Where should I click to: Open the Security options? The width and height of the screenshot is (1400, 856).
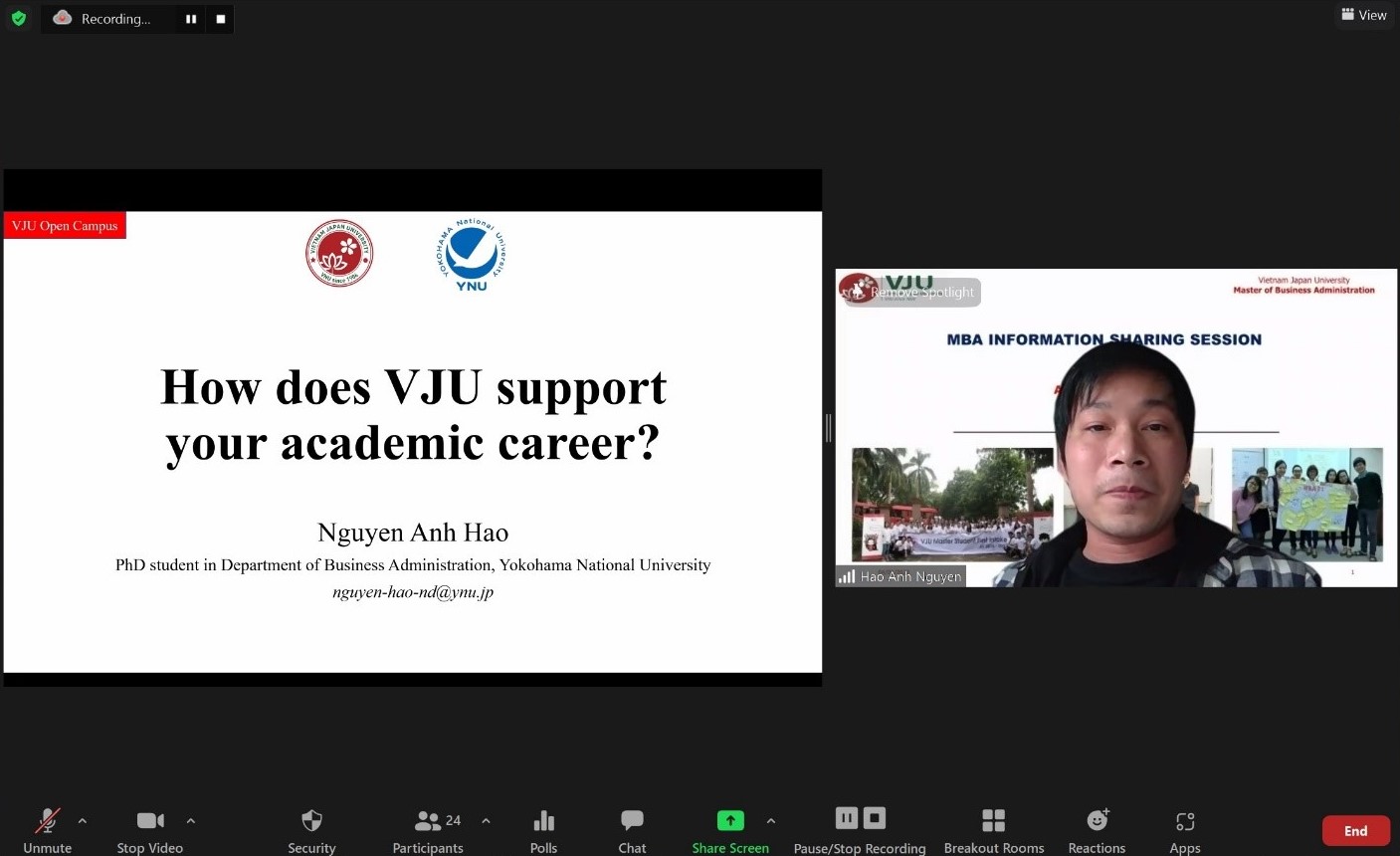[x=311, y=831]
